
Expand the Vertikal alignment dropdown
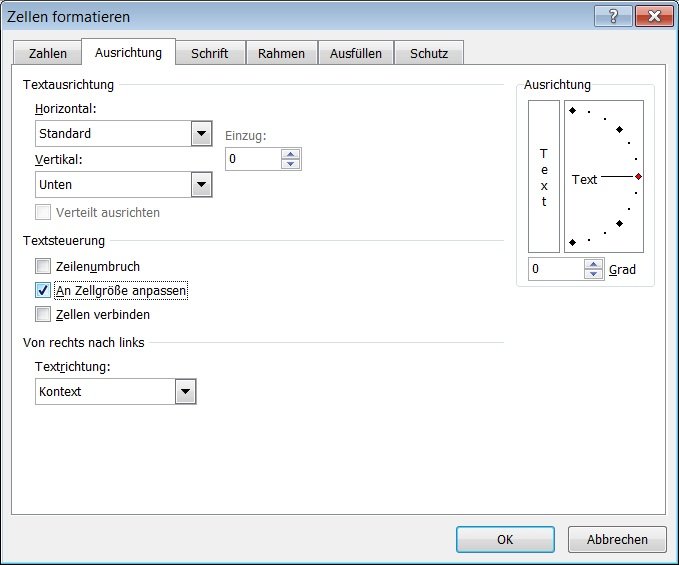point(201,185)
